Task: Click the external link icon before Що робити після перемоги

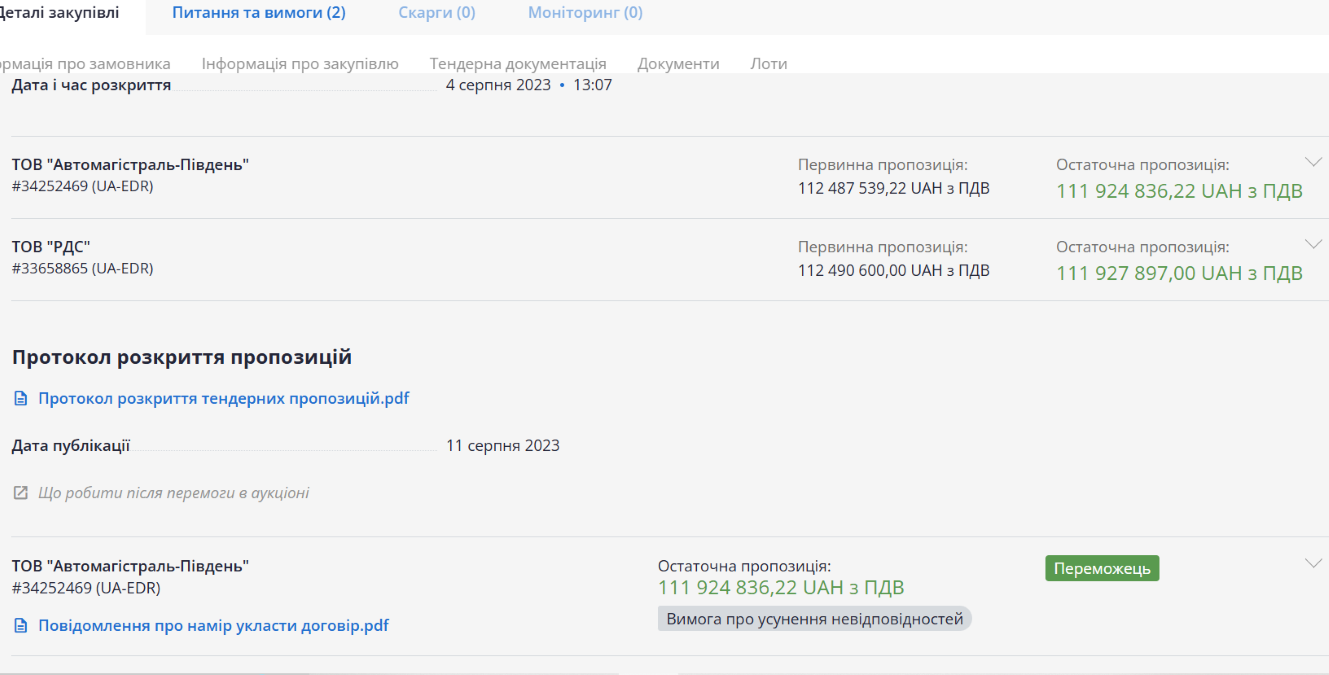Action: point(20,493)
